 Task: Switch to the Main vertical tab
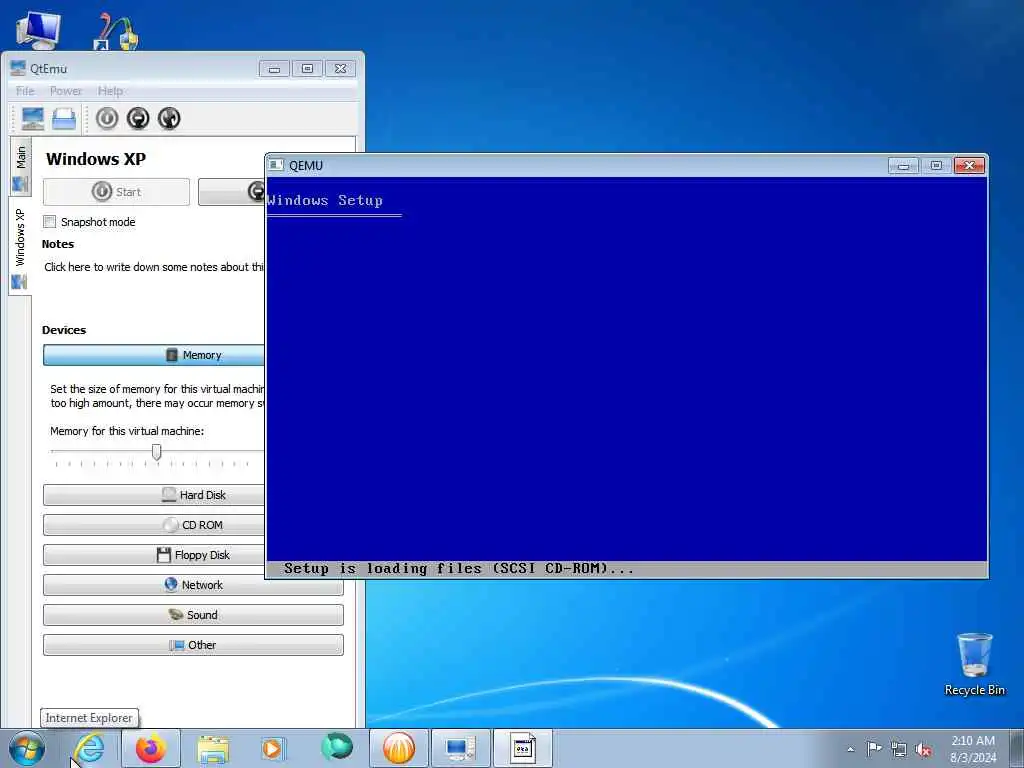coord(20,167)
